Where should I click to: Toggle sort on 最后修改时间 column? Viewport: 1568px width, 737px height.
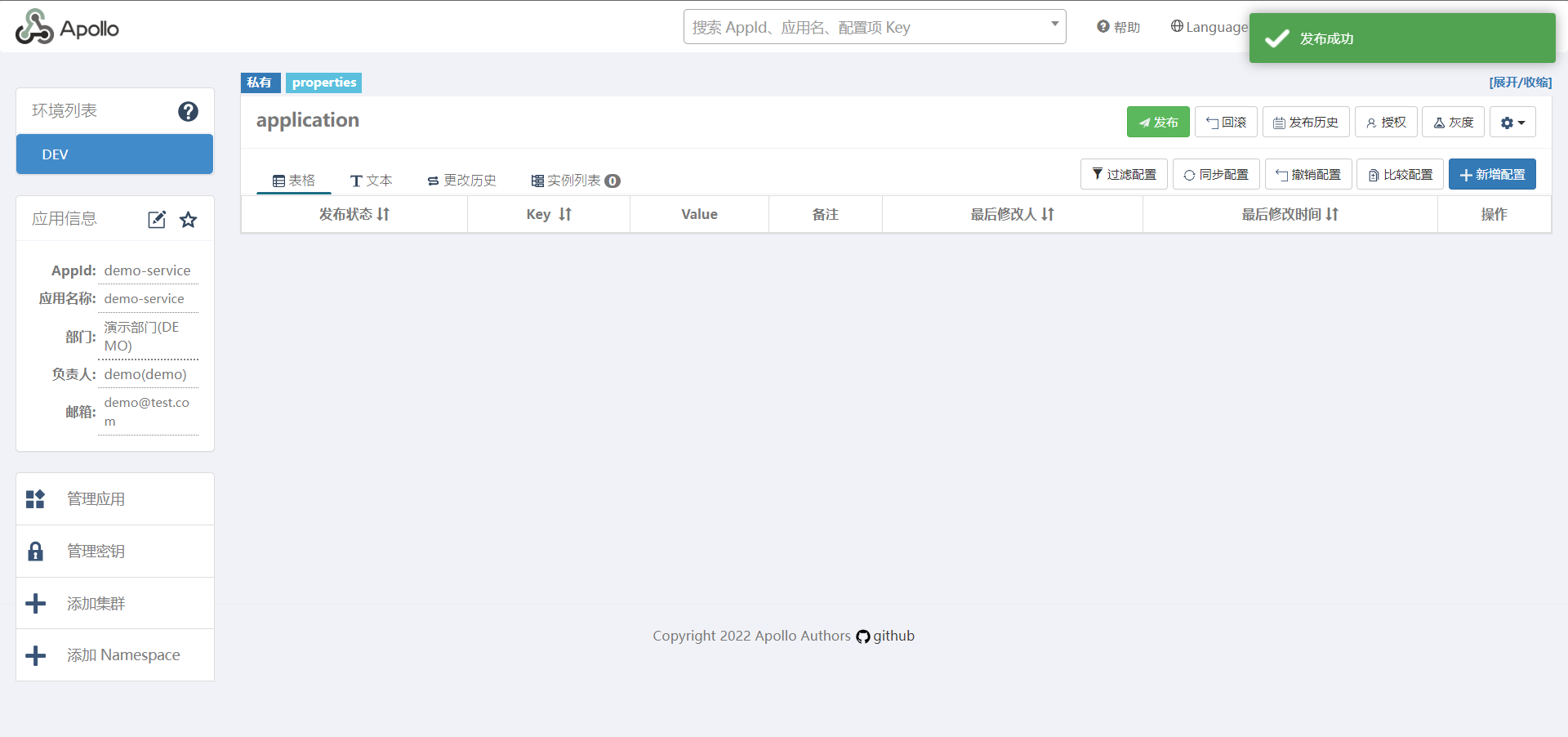[1332, 214]
